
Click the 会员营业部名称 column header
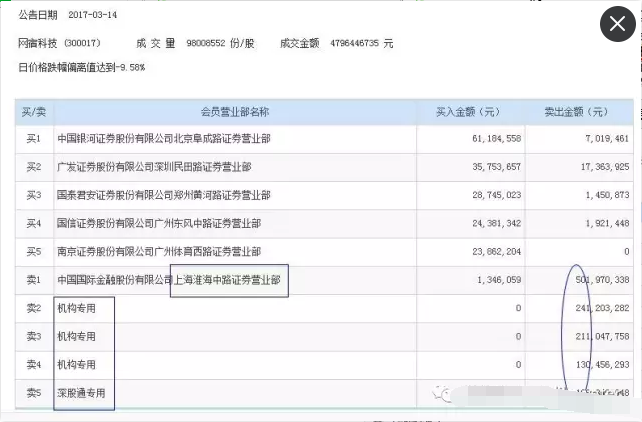tap(235, 112)
